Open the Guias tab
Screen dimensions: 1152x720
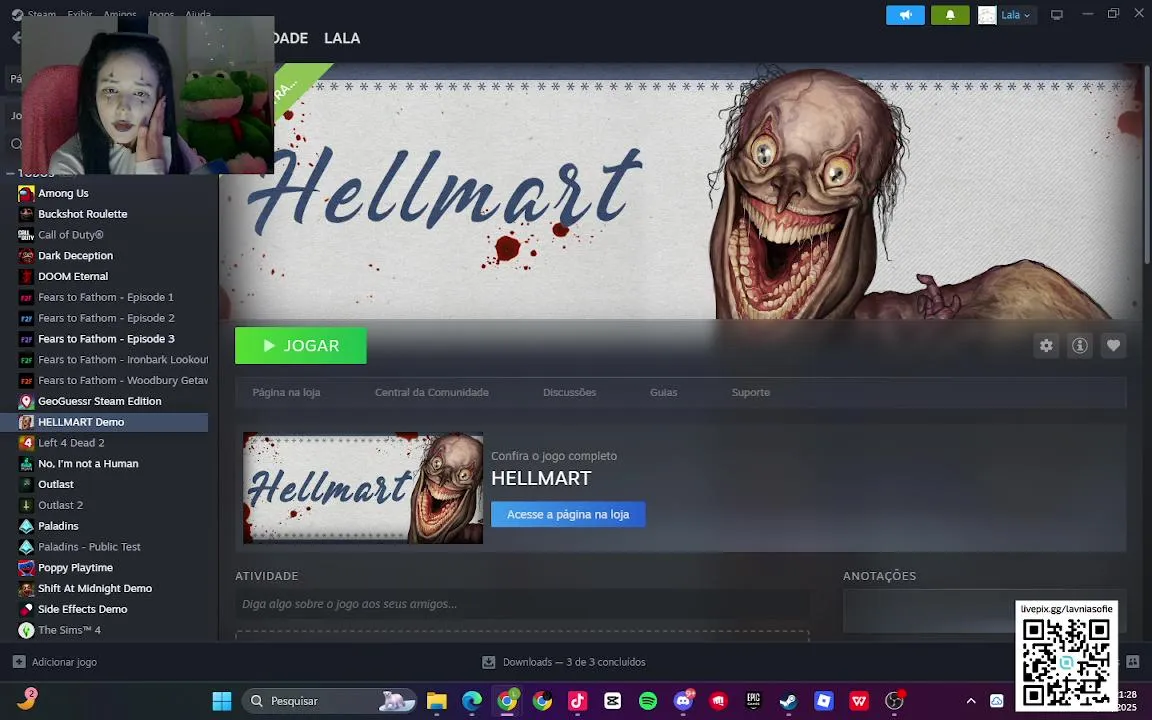tap(663, 392)
